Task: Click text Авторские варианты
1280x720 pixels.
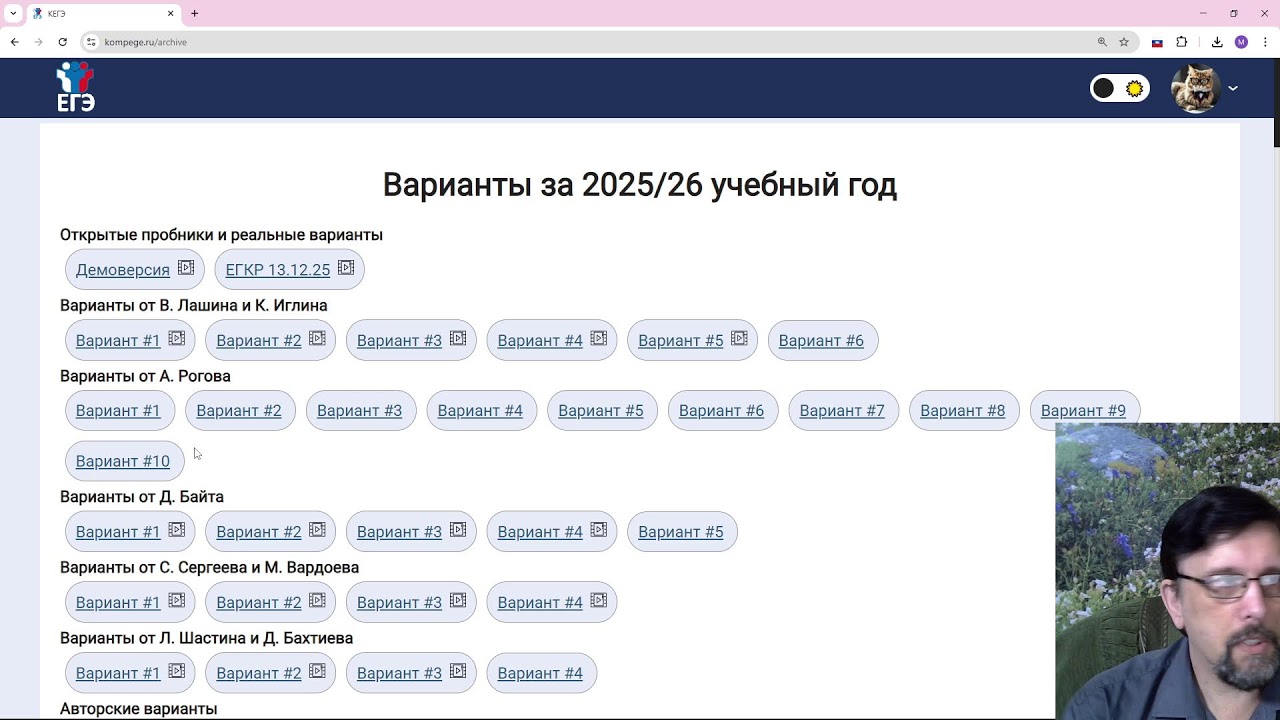Action: point(138,708)
